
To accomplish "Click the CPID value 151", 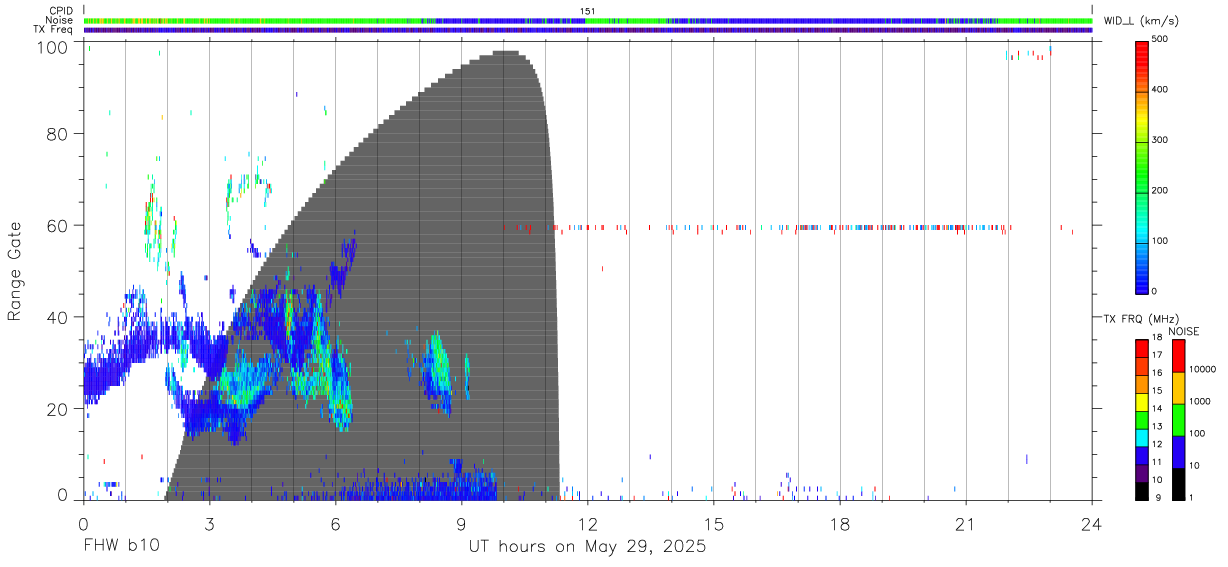I will click(588, 11).
